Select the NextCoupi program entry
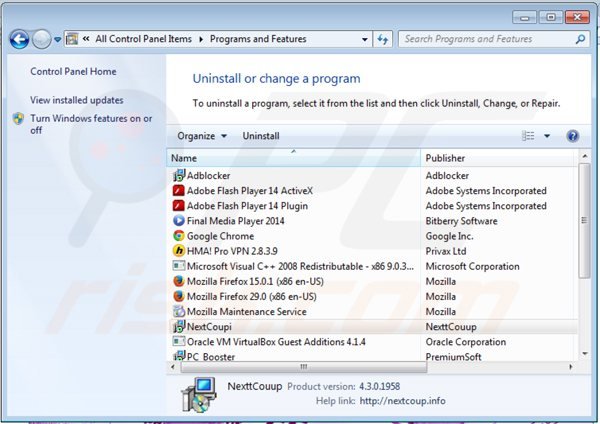Viewport: 600px width, 424px height. (x=209, y=326)
